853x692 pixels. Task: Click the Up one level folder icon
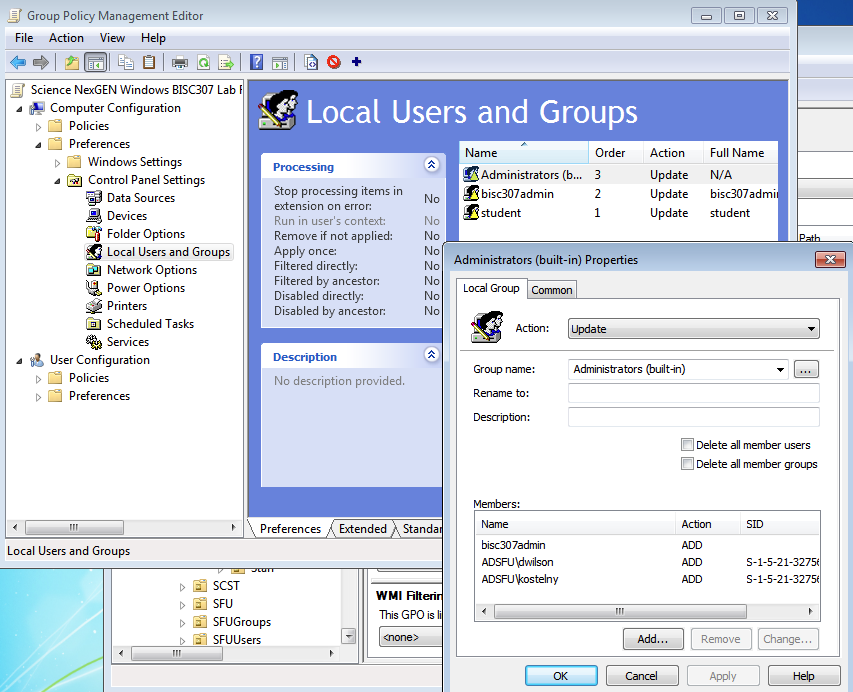(72, 62)
